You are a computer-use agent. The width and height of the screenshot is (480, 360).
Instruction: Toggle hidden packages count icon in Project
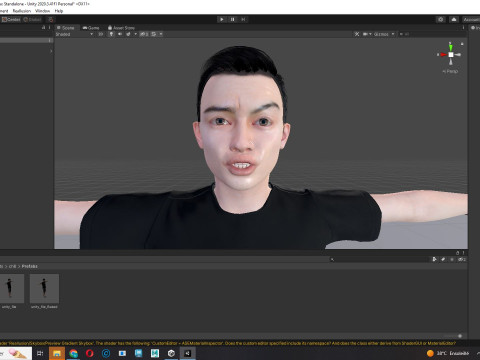point(462,259)
